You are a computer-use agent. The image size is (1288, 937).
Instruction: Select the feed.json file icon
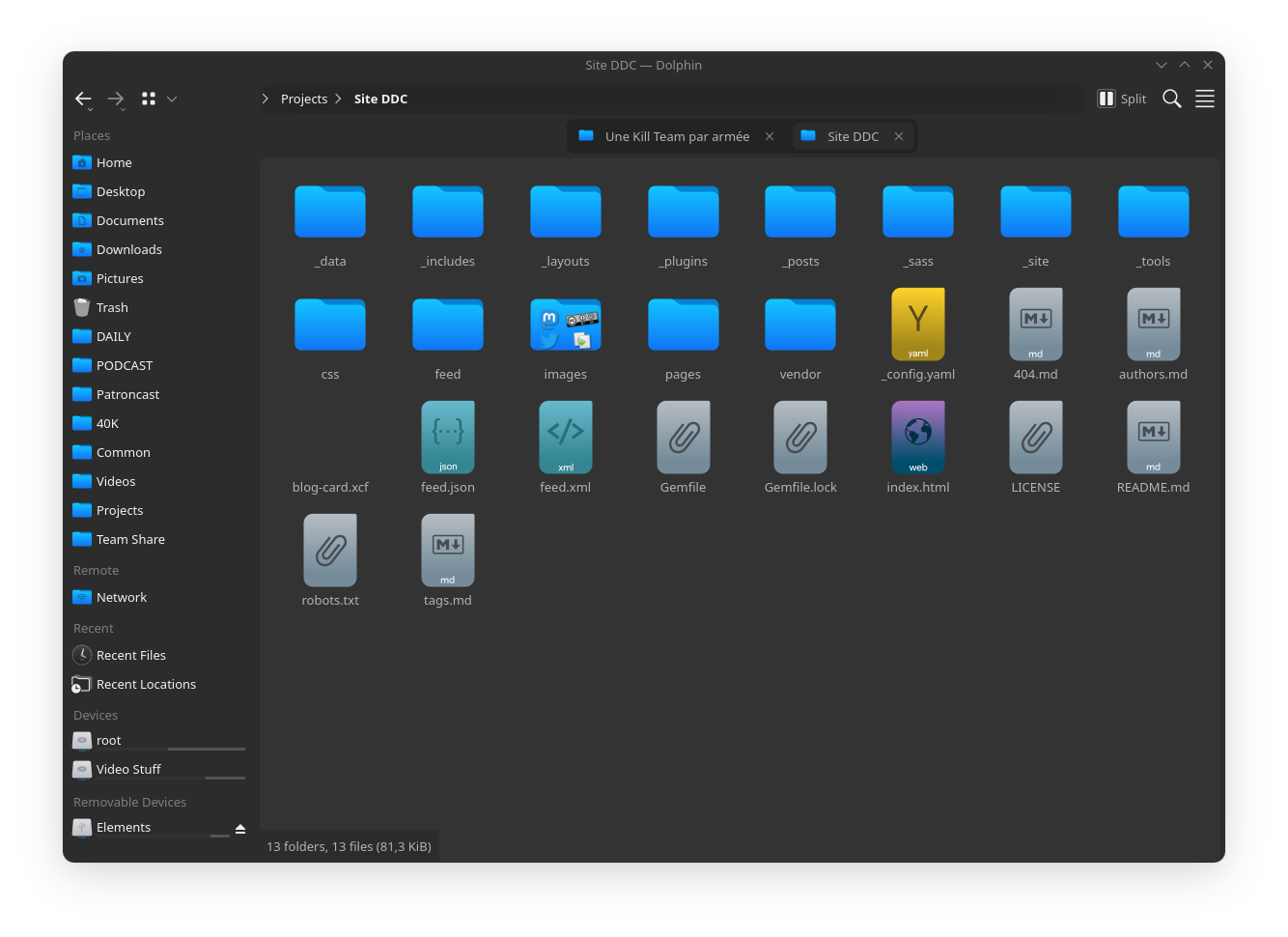pyautogui.click(x=448, y=438)
